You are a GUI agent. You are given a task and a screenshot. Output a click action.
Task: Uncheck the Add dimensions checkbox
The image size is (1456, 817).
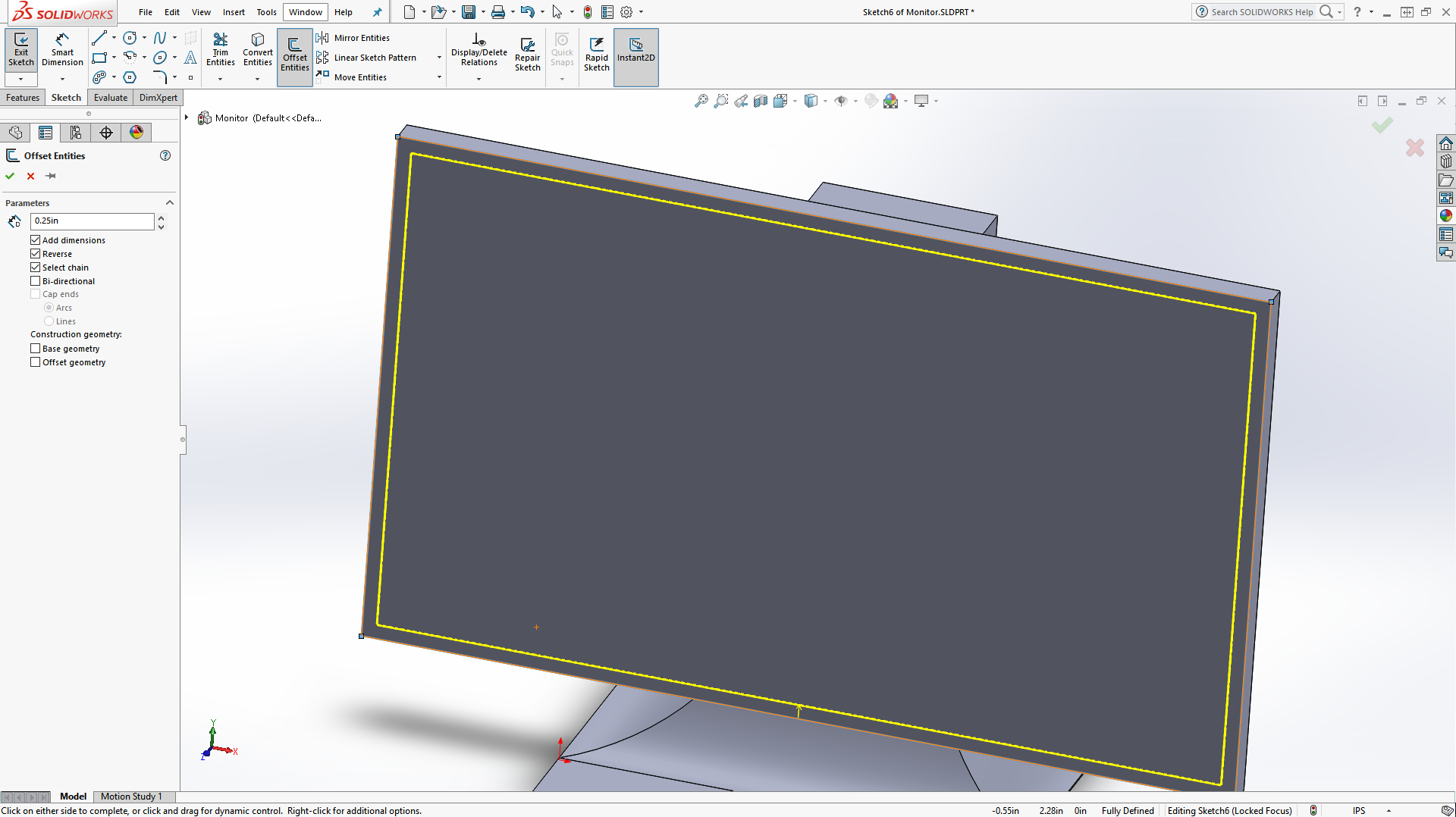coord(36,240)
